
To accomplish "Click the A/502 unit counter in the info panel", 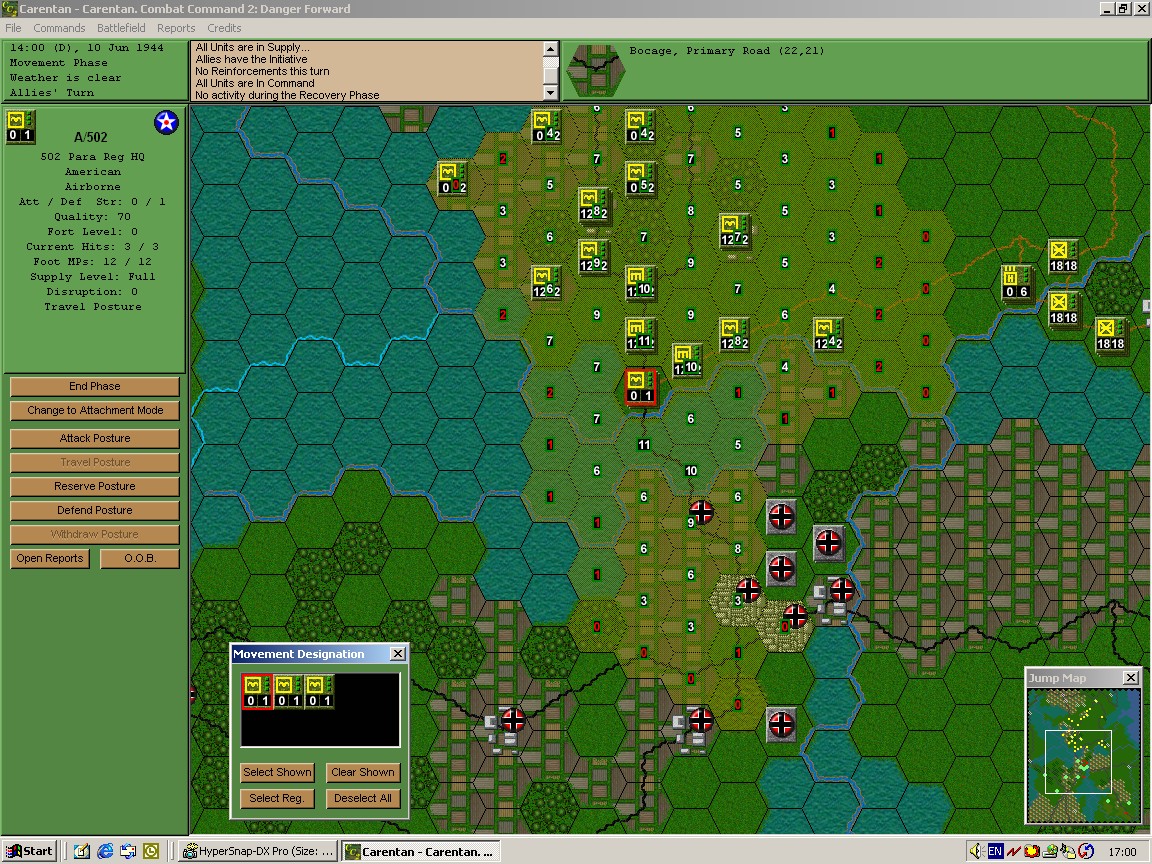I will point(21,126).
